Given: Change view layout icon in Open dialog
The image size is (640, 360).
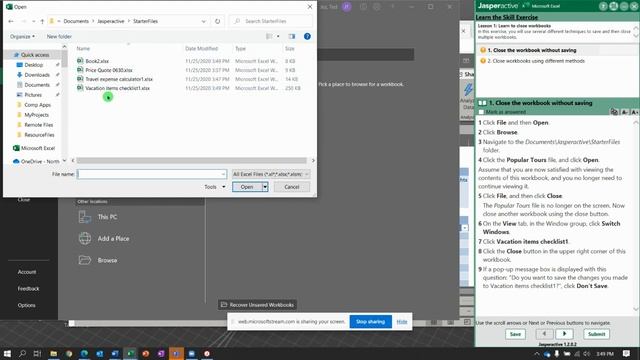Looking at the screenshot, I should coord(269,36).
